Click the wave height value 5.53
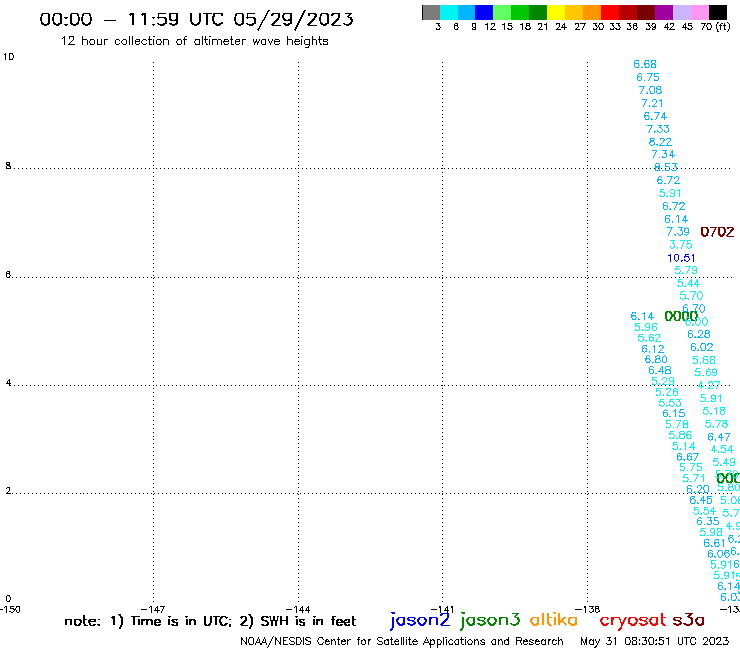 670,403
